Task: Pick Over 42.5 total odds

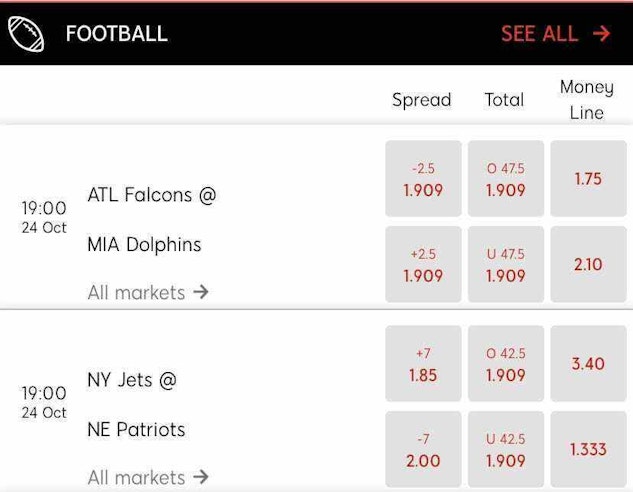Action: click(505, 364)
